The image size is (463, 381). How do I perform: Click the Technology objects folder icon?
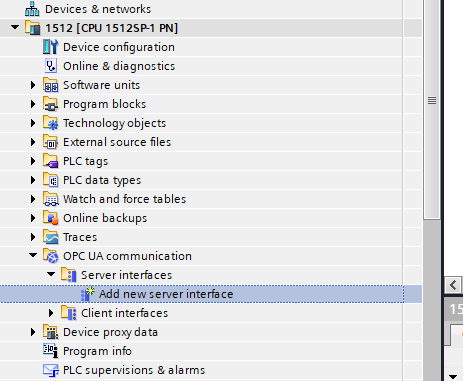[x=51, y=123]
